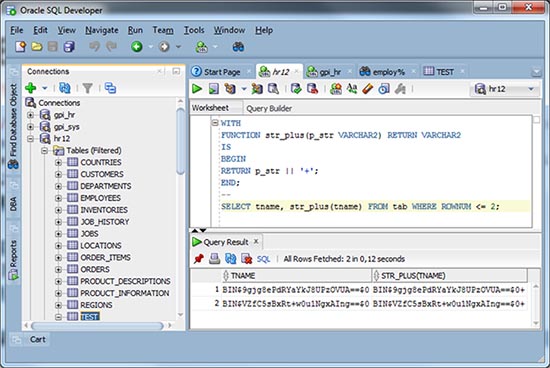Click the Filter funnel icon in Connections

click(88, 88)
